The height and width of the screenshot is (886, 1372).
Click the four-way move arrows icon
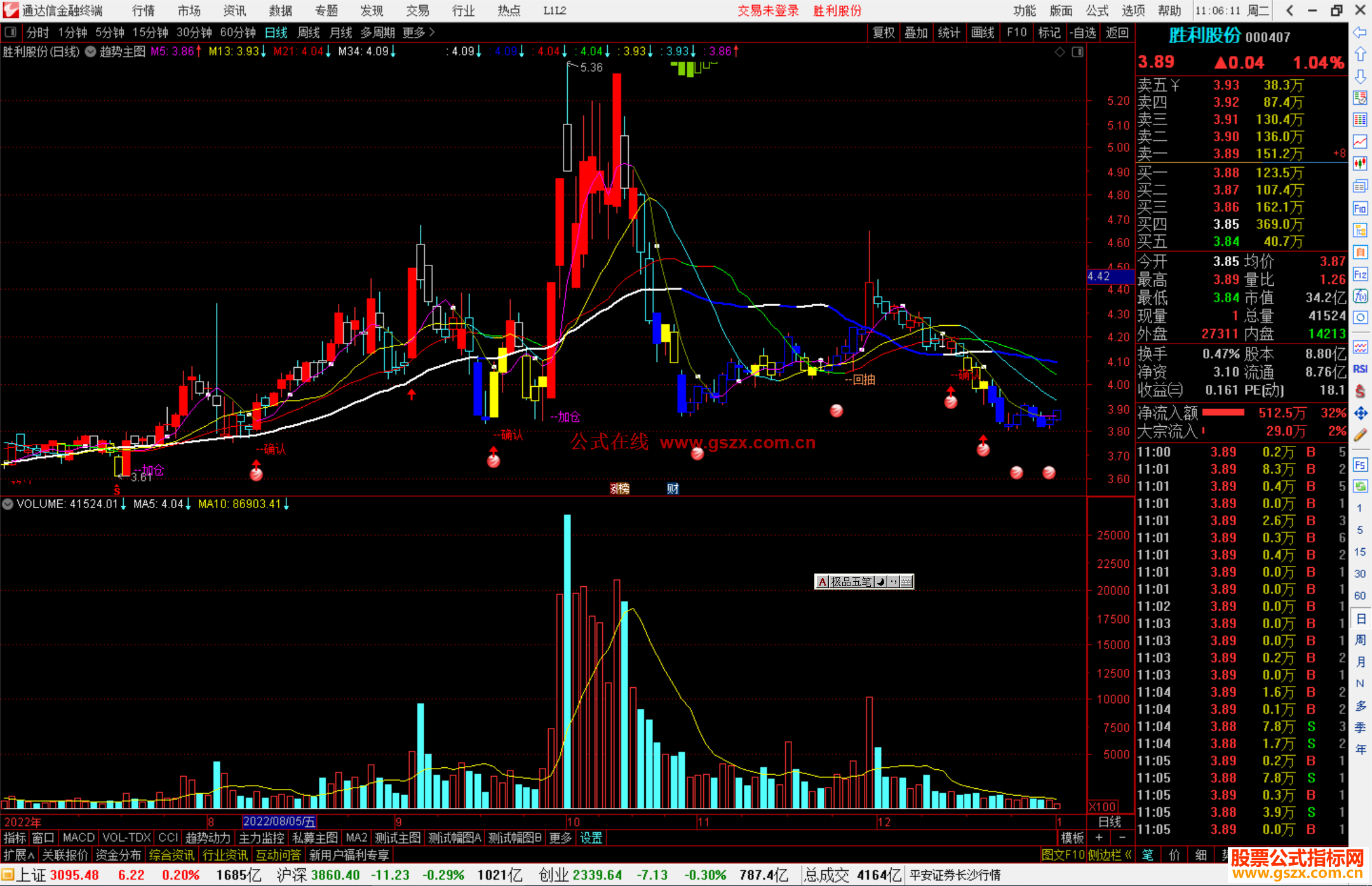click(x=1360, y=413)
